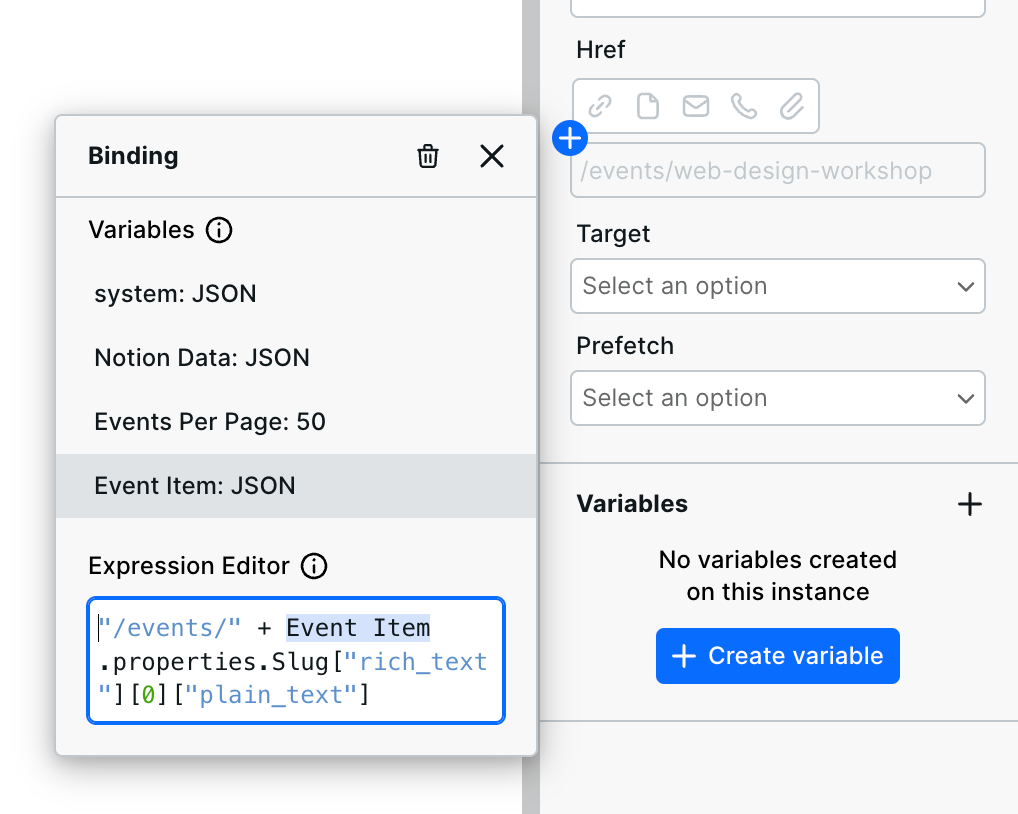Click inside the Expression Editor field

coord(296,661)
